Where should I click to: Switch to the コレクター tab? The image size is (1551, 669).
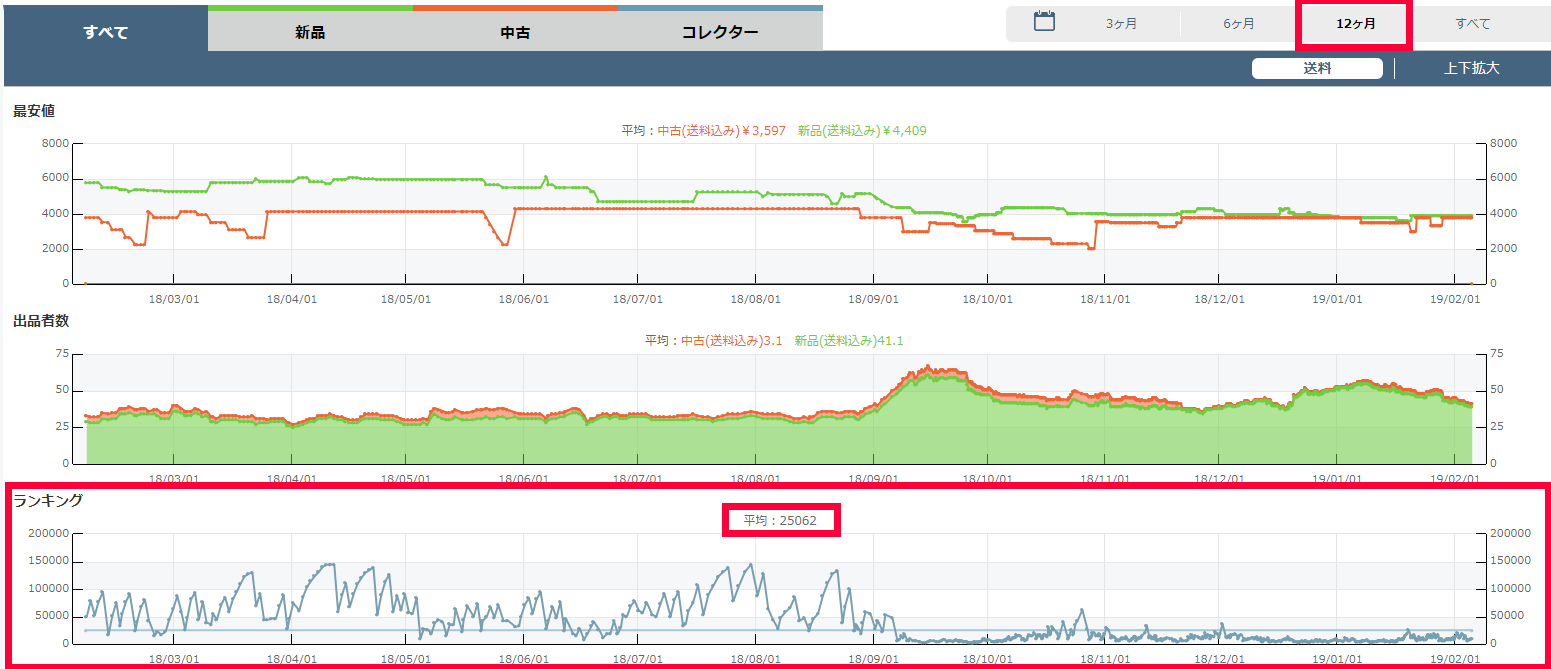click(x=720, y=32)
